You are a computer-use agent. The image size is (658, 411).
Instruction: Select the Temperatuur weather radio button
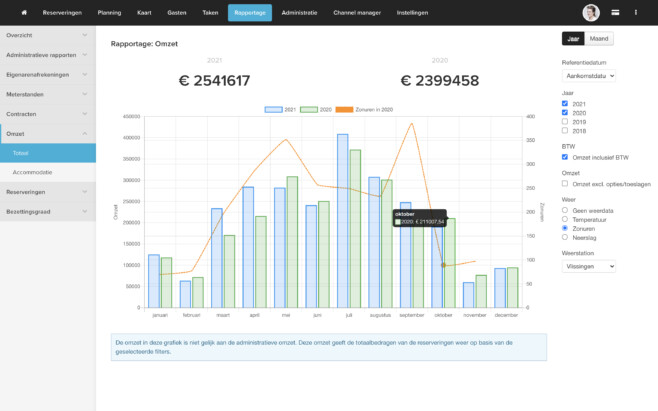point(566,220)
